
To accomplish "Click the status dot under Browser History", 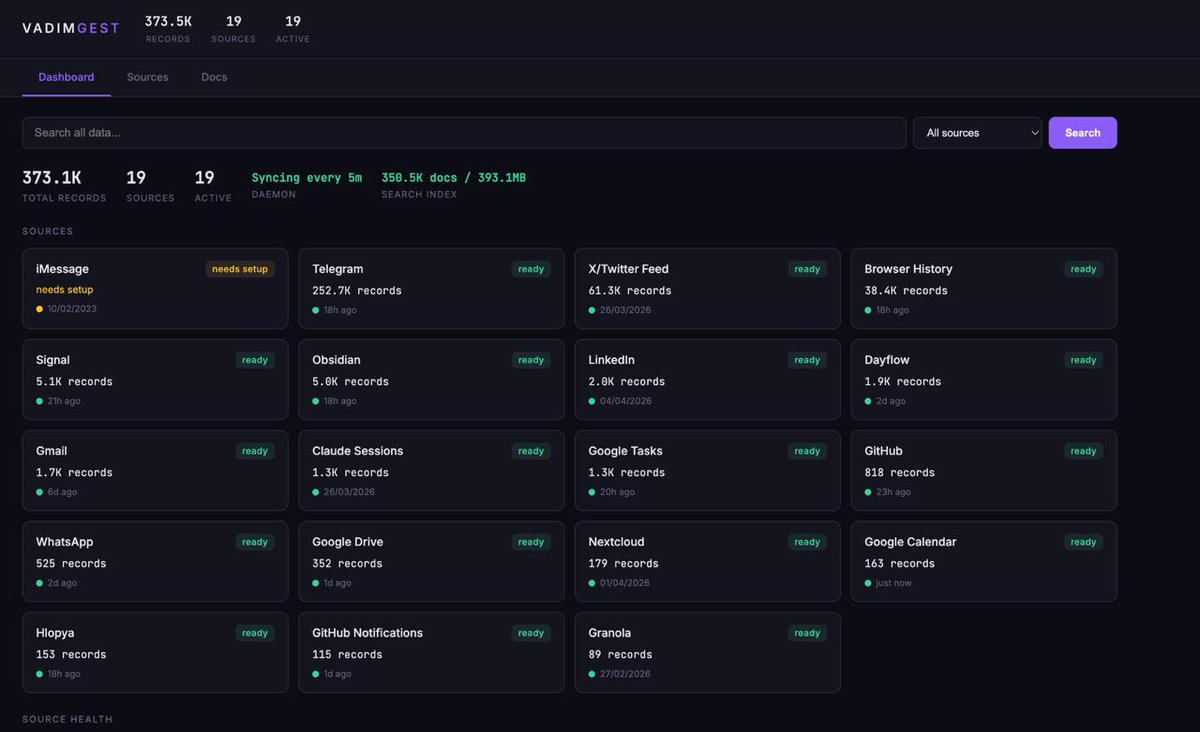I will click(x=868, y=310).
